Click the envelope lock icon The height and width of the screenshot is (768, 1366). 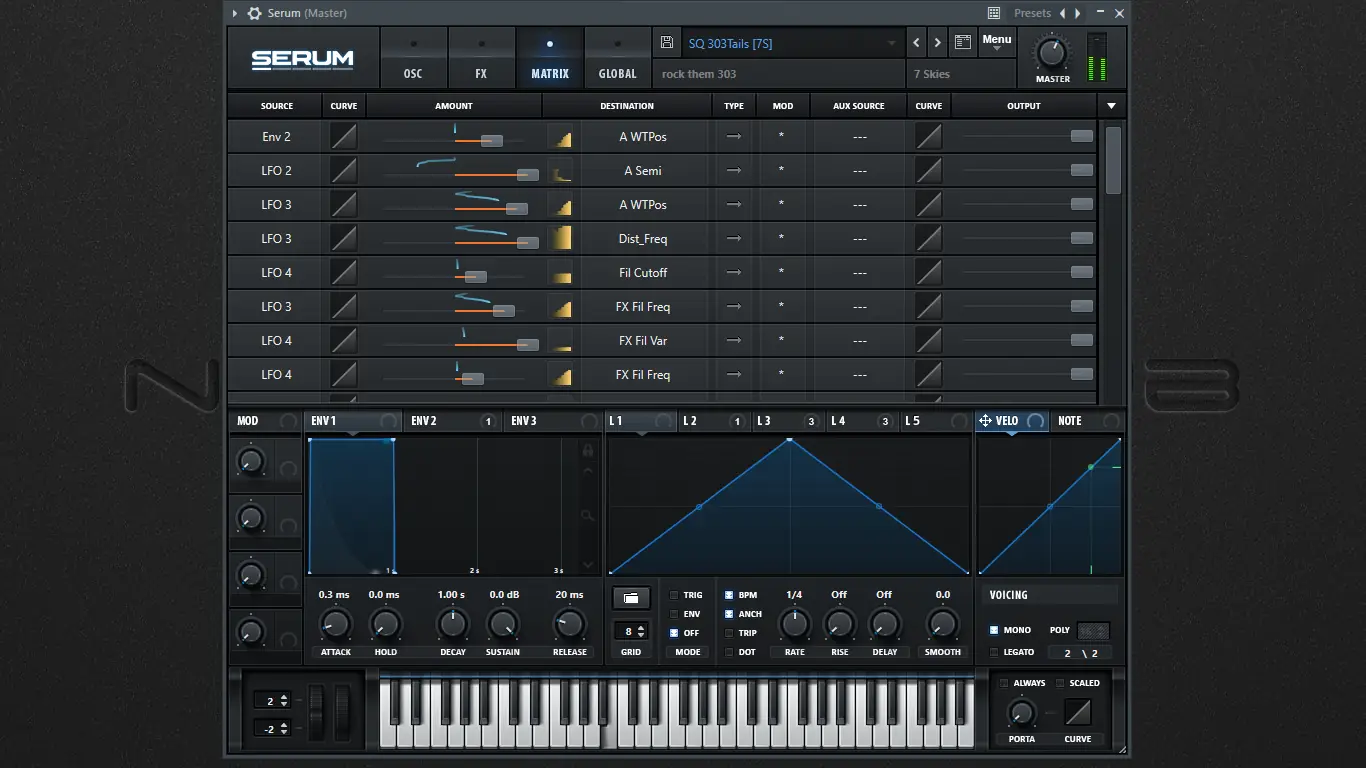[588, 451]
